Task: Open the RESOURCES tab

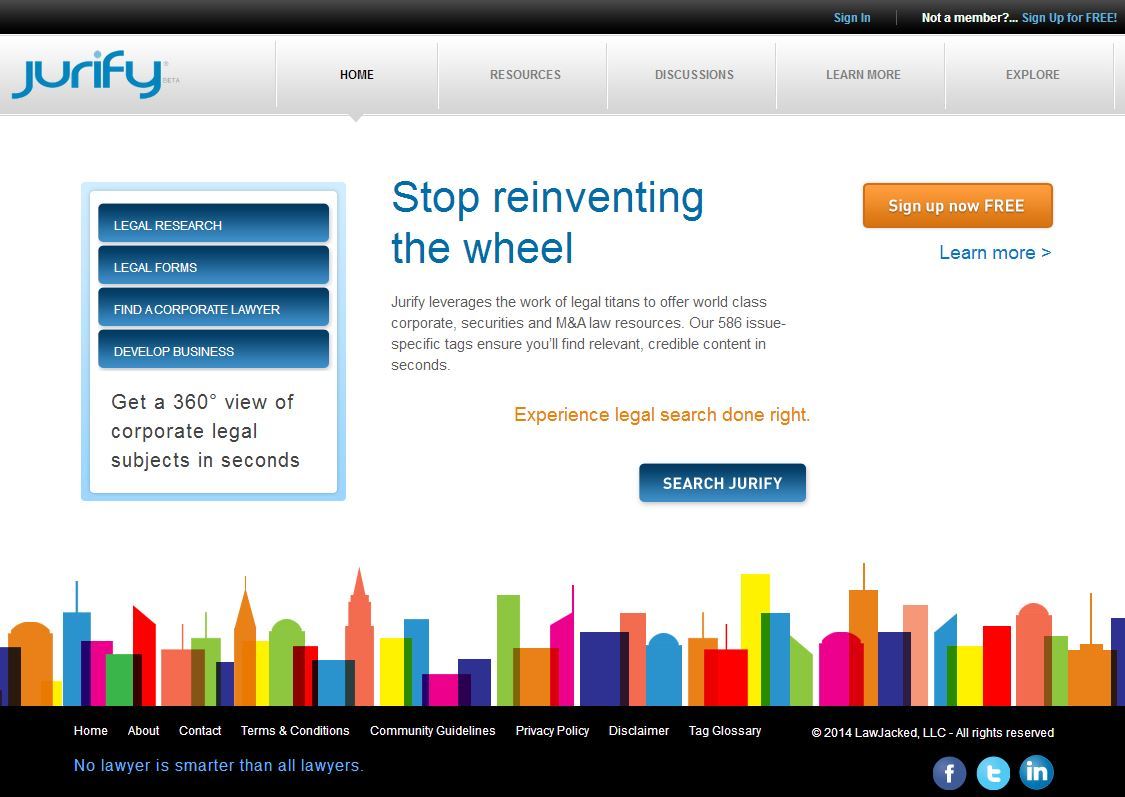Action: click(525, 75)
